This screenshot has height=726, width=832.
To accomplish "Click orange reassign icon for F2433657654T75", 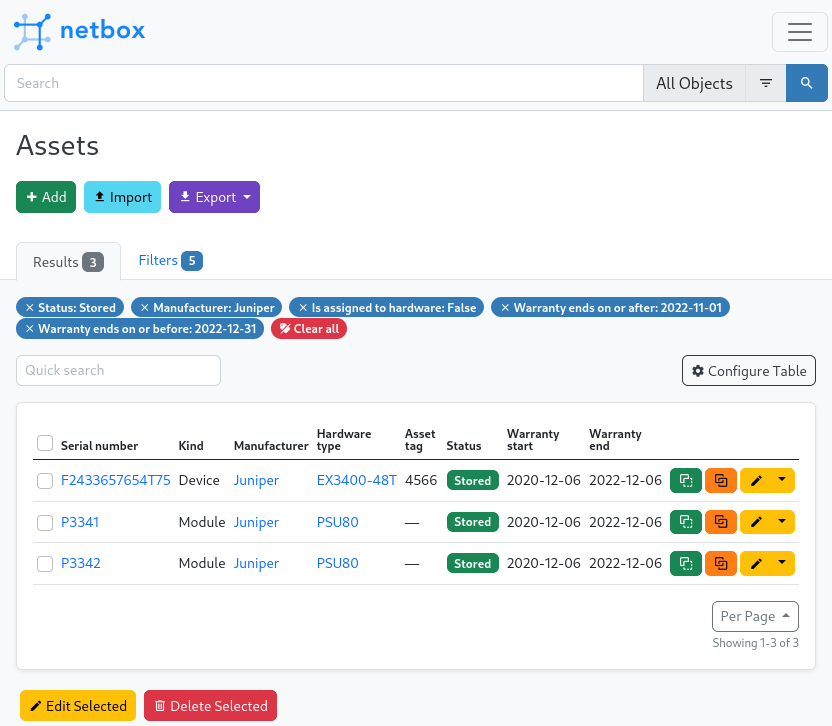I will [721, 480].
